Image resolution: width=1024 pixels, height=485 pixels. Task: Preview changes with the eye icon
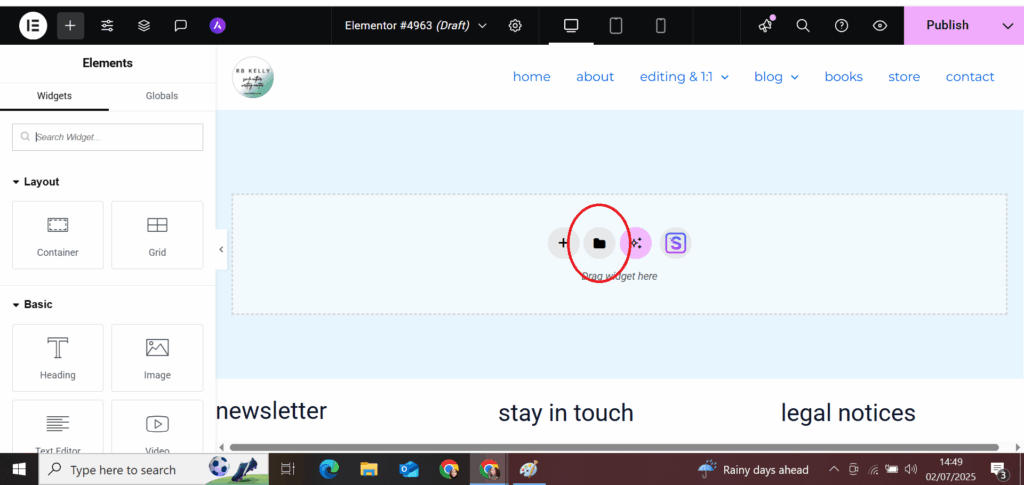pyautogui.click(x=880, y=25)
